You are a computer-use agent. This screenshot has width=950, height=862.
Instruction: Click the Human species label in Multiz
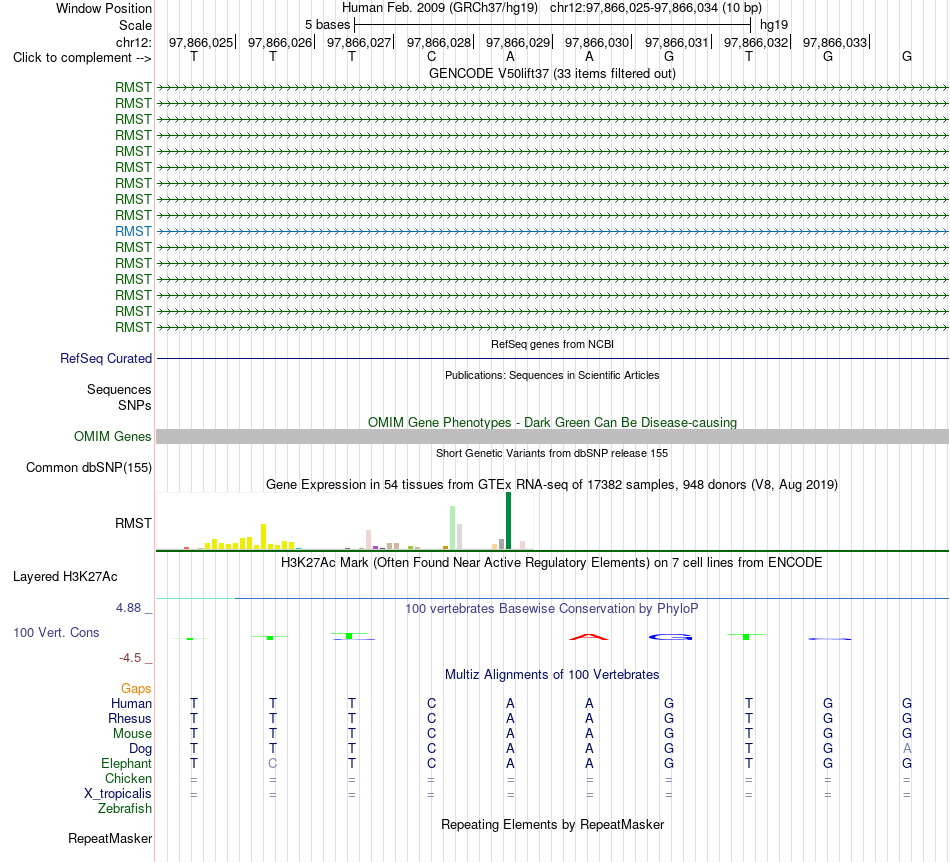pyautogui.click(x=131, y=703)
